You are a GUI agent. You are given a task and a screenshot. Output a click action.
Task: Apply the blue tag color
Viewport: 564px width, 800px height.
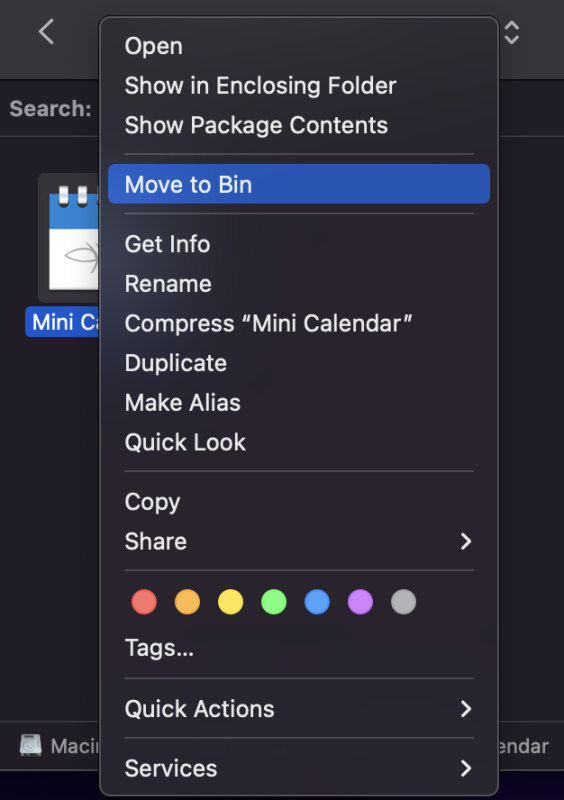point(317,602)
